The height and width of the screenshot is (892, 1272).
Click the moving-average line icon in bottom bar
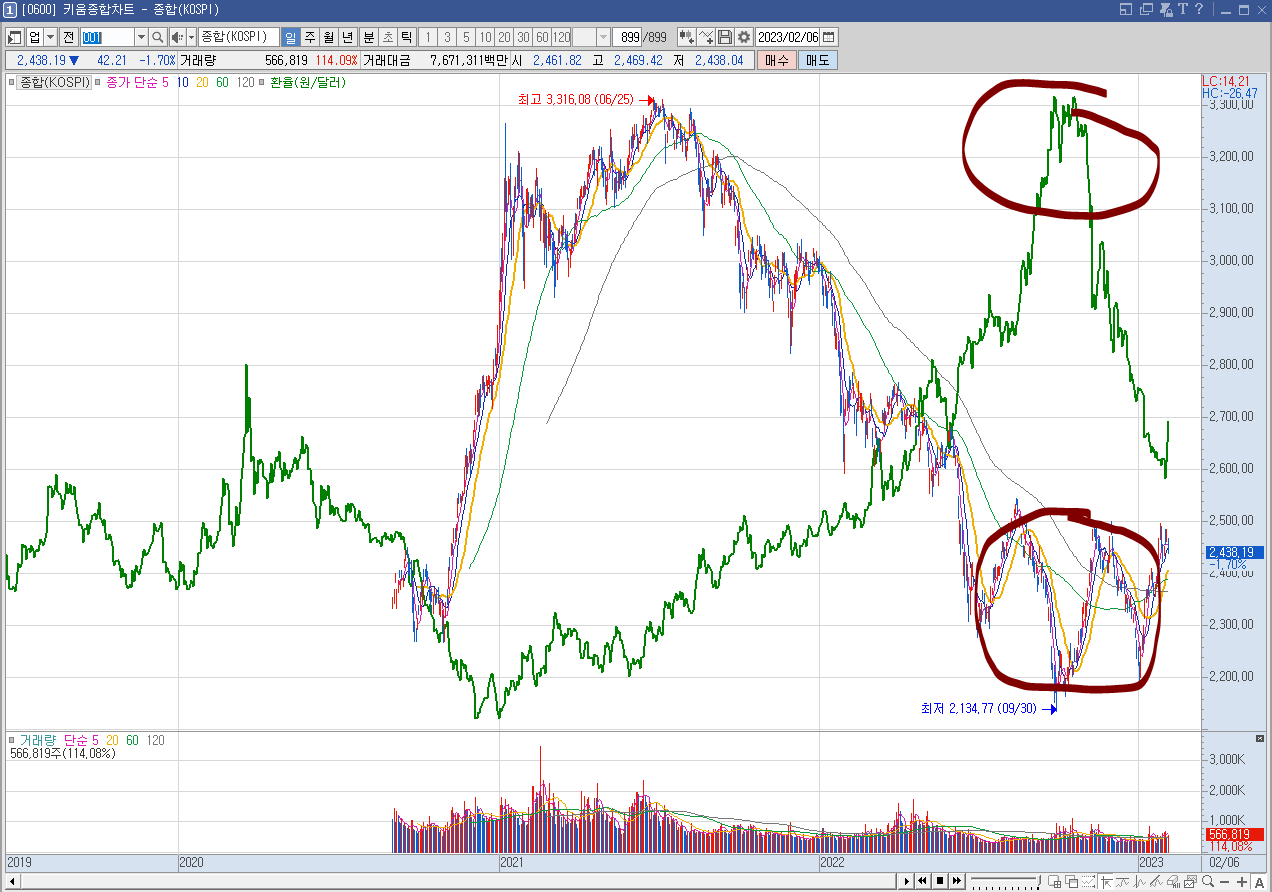1123,881
